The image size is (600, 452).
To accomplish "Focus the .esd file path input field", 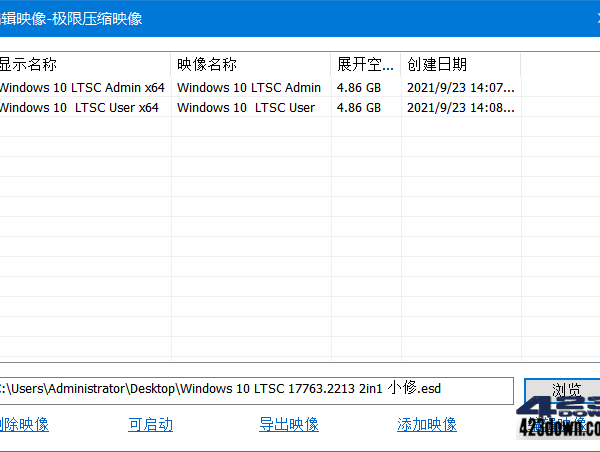I will [x=255, y=388].
